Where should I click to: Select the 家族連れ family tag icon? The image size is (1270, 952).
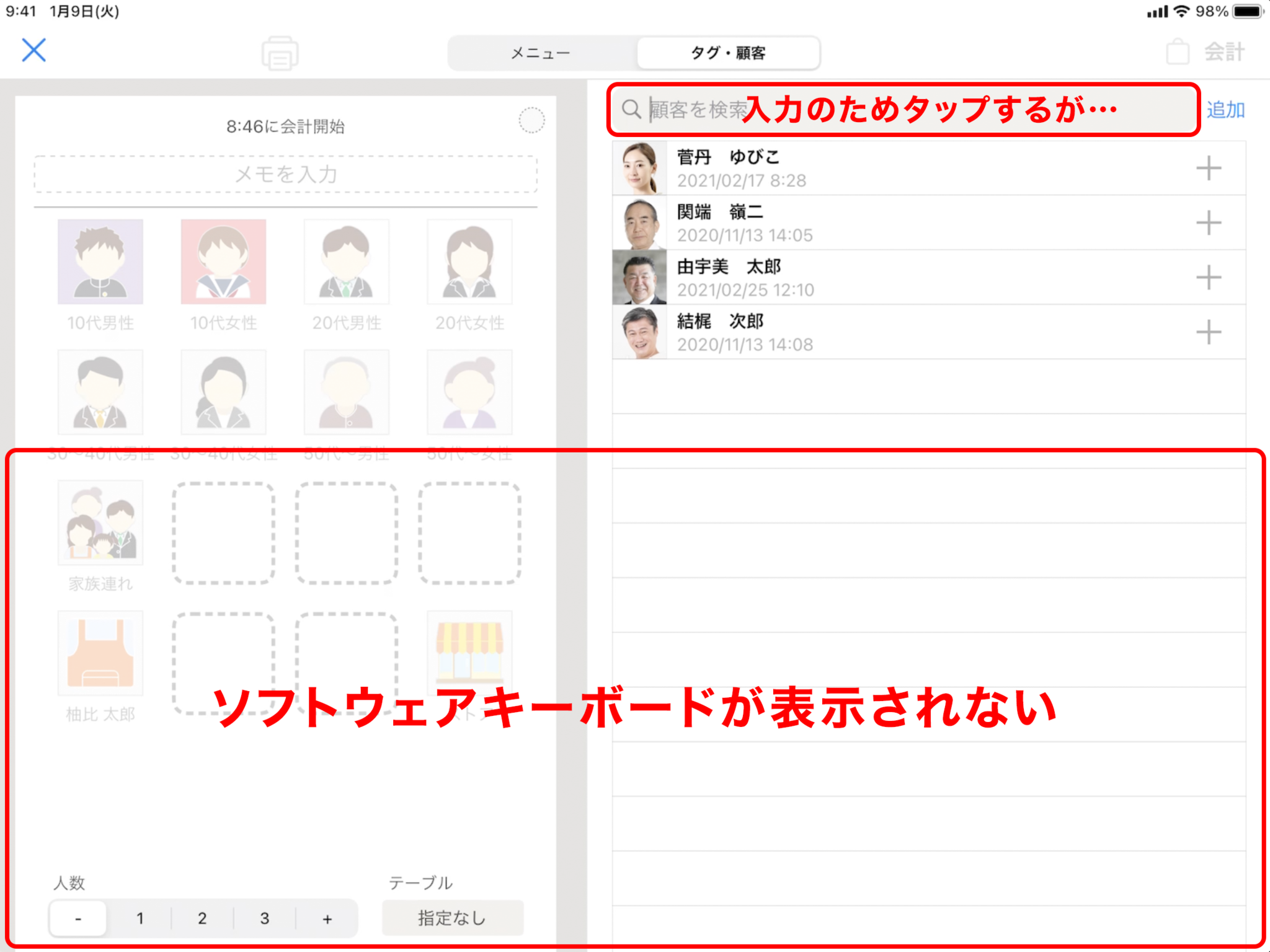coord(100,523)
